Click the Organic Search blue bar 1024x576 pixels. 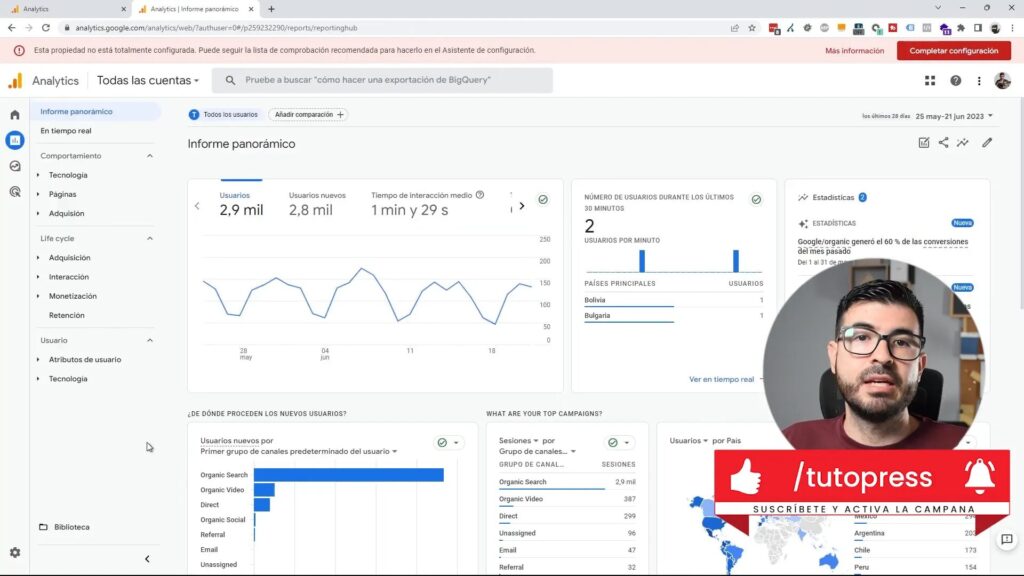click(x=349, y=475)
